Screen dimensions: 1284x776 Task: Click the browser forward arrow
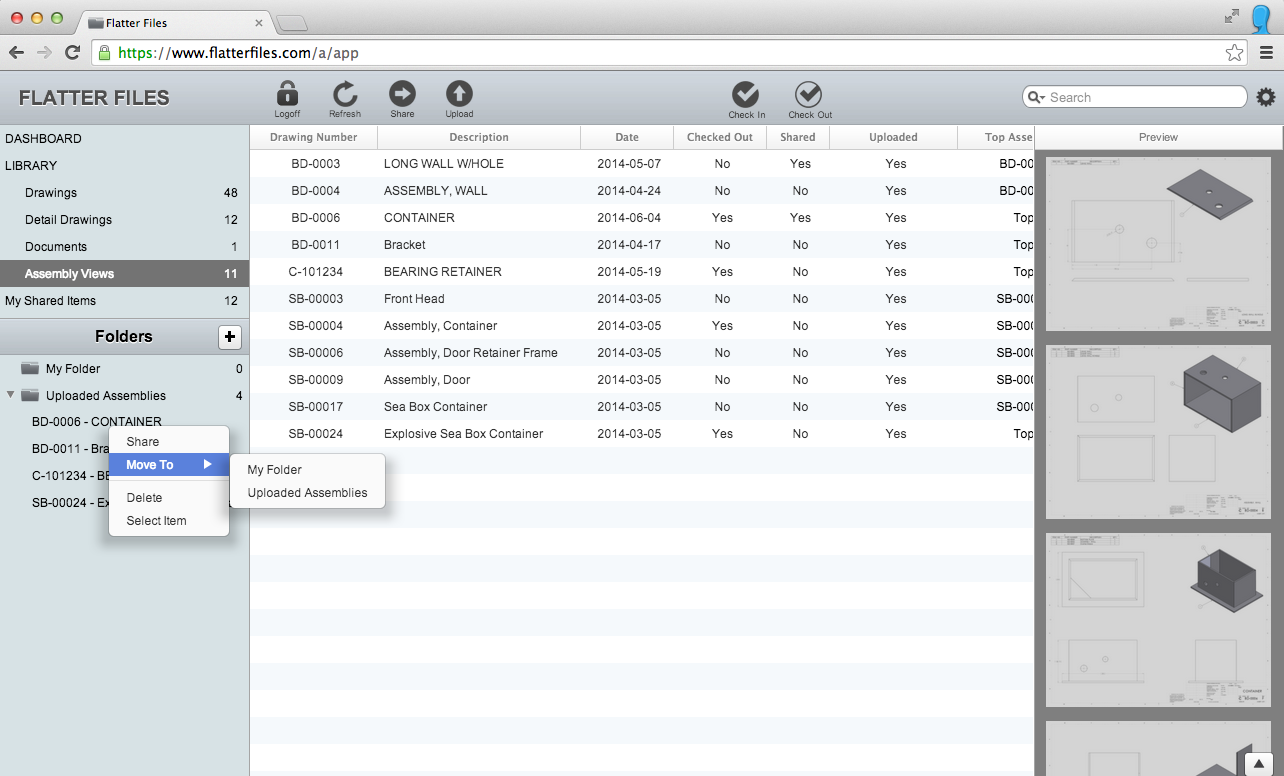coord(44,52)
